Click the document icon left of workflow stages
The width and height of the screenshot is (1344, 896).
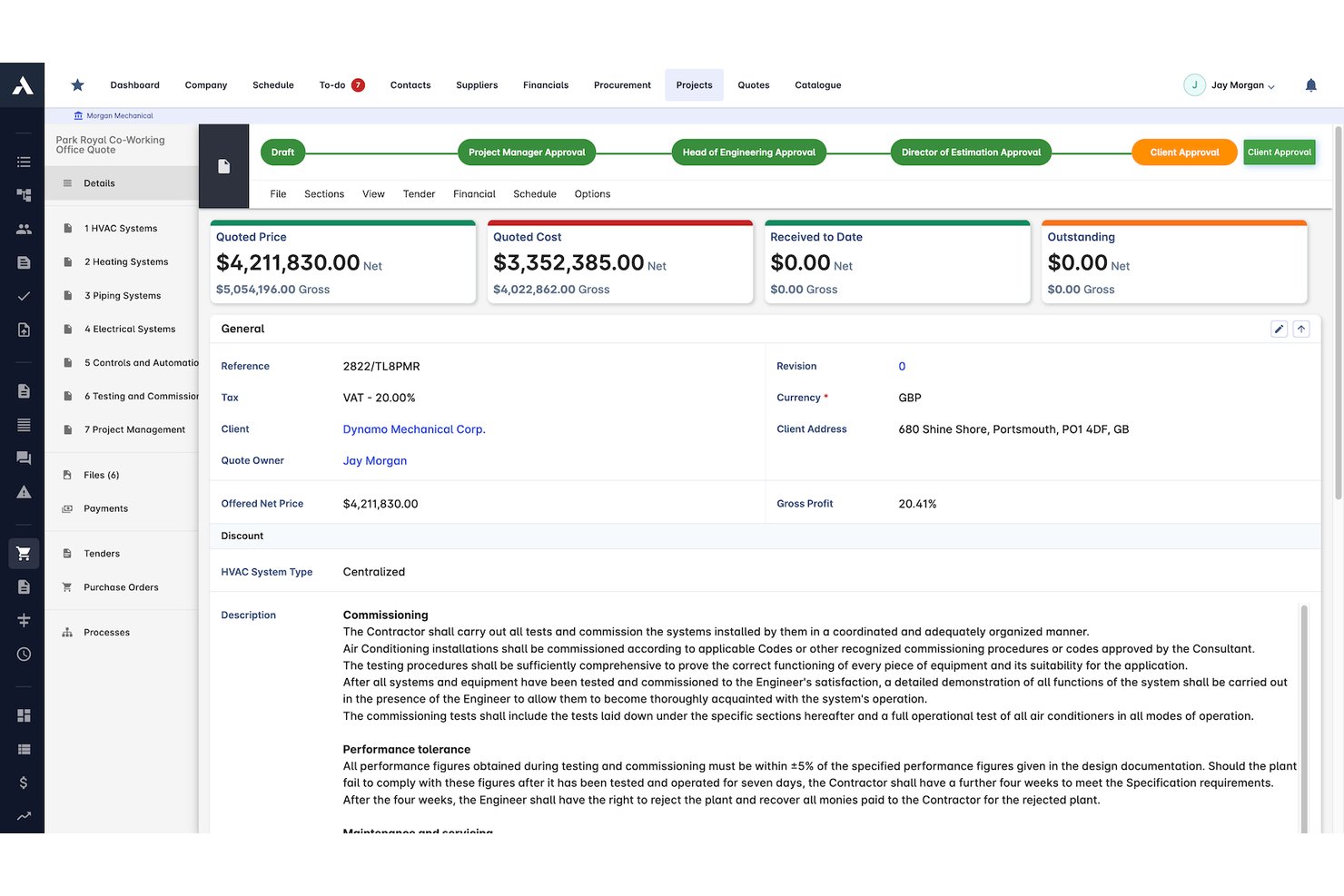(x=224, y=167)
